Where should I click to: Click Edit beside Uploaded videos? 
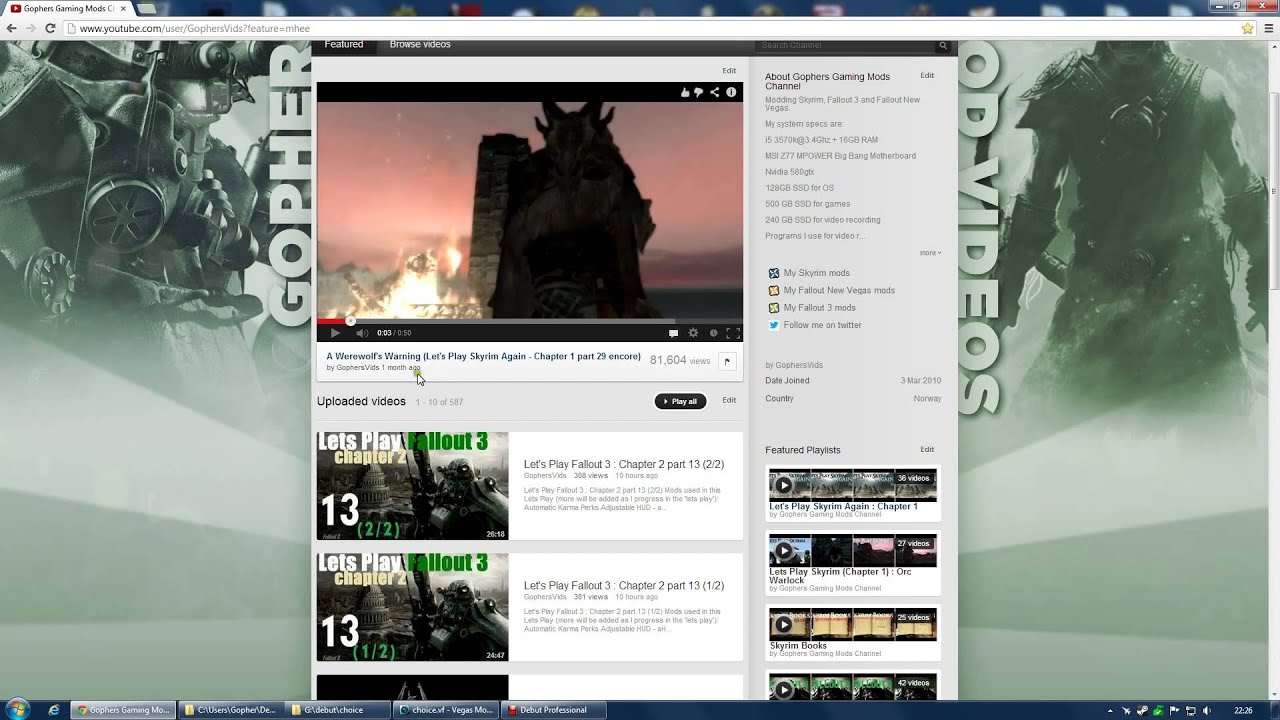tap(729, 400)
